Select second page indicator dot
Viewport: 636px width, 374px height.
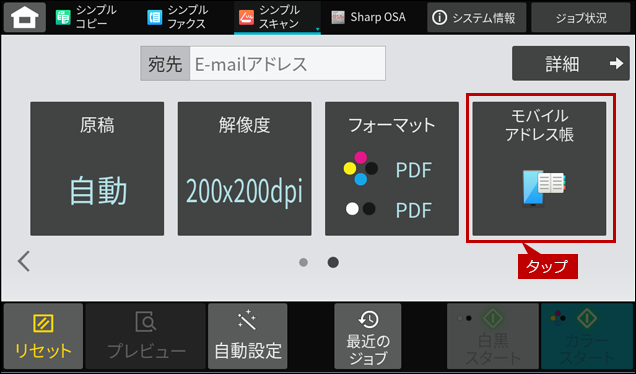[x=333, y=262]
